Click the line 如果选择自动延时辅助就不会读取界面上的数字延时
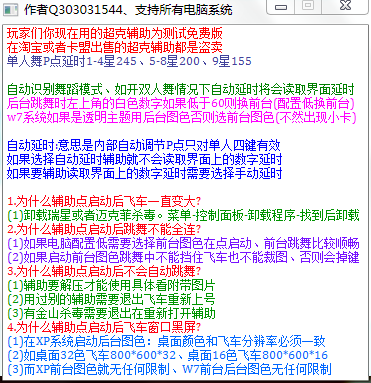The height and width of the screenshot is (383, 371). 144,160
